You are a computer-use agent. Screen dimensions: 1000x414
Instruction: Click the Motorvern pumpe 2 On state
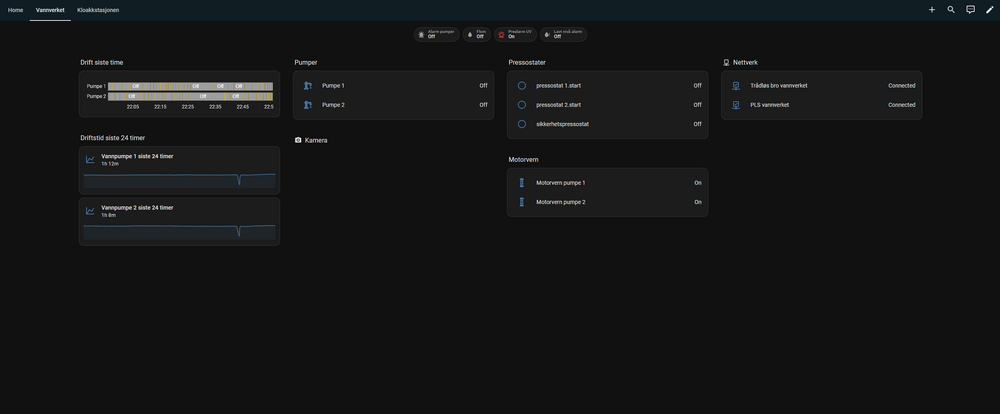698,202
